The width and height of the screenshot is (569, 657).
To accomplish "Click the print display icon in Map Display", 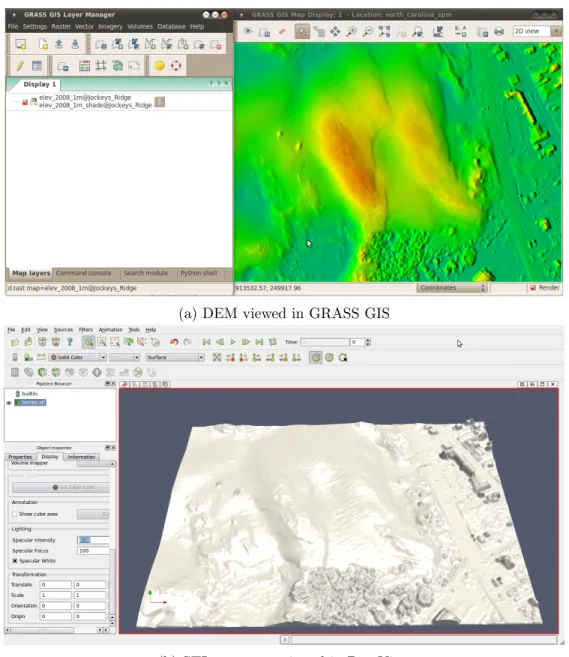I will click(x=499, y=31).
